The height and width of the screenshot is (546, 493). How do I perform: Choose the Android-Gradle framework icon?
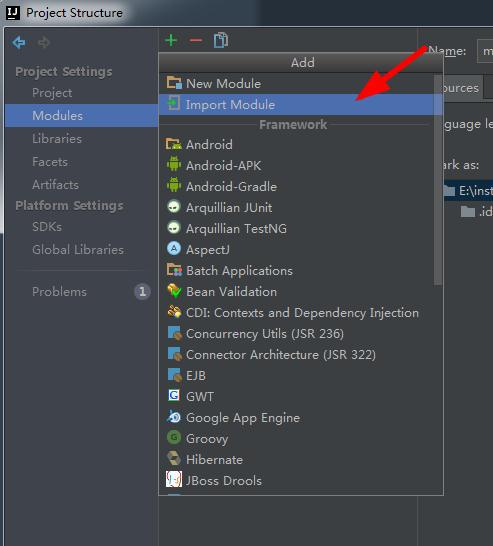[x=174, y=187]
